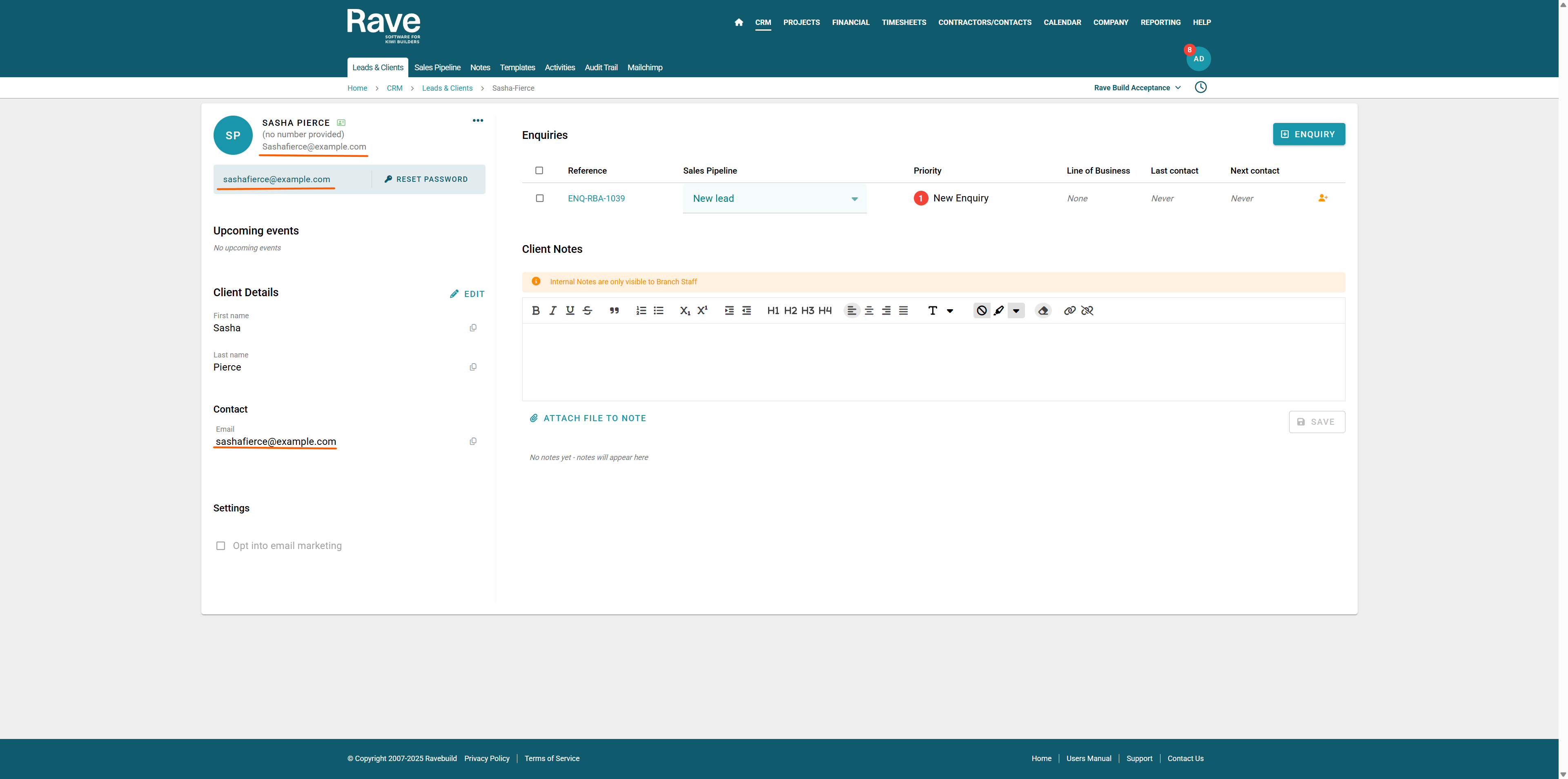
Task: Enable Opt into email marketing
Action: (221, 546)
